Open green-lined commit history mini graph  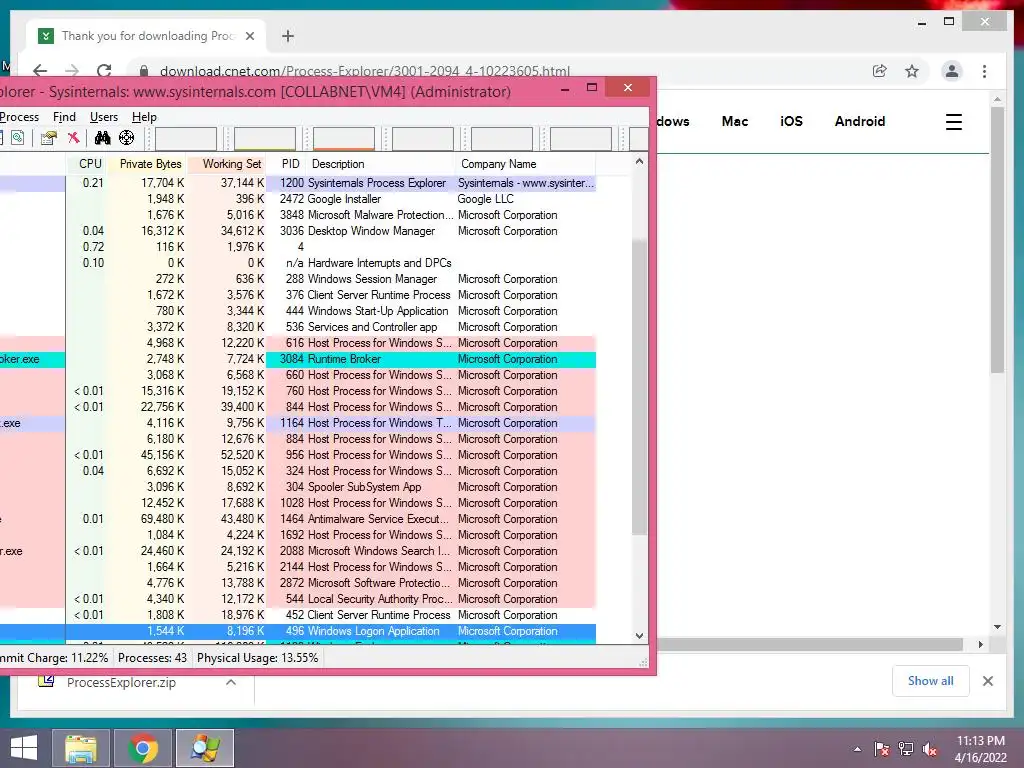(264, 138)
